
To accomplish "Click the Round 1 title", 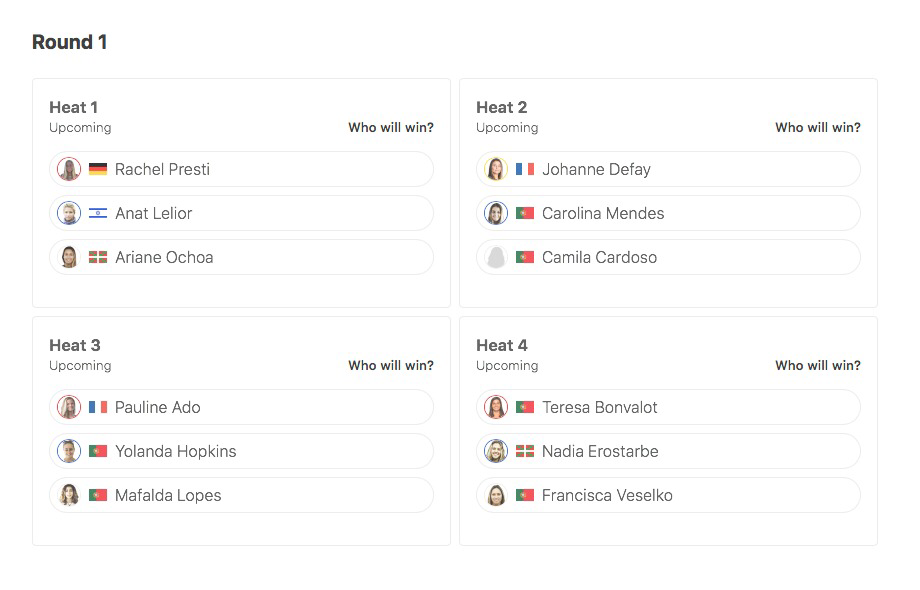I will (69, 42).
